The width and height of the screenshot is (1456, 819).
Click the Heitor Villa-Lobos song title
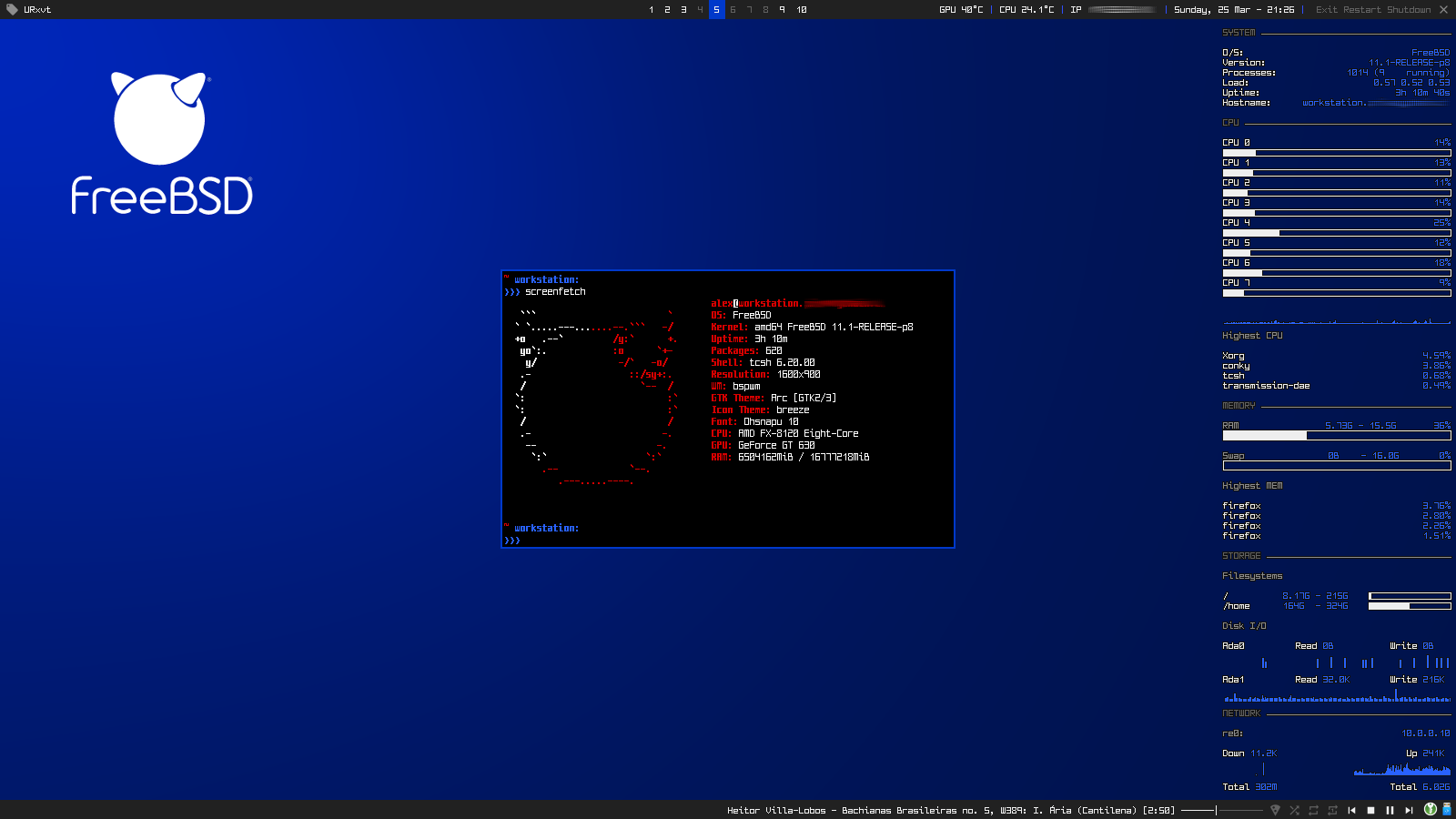click(951, 810)
